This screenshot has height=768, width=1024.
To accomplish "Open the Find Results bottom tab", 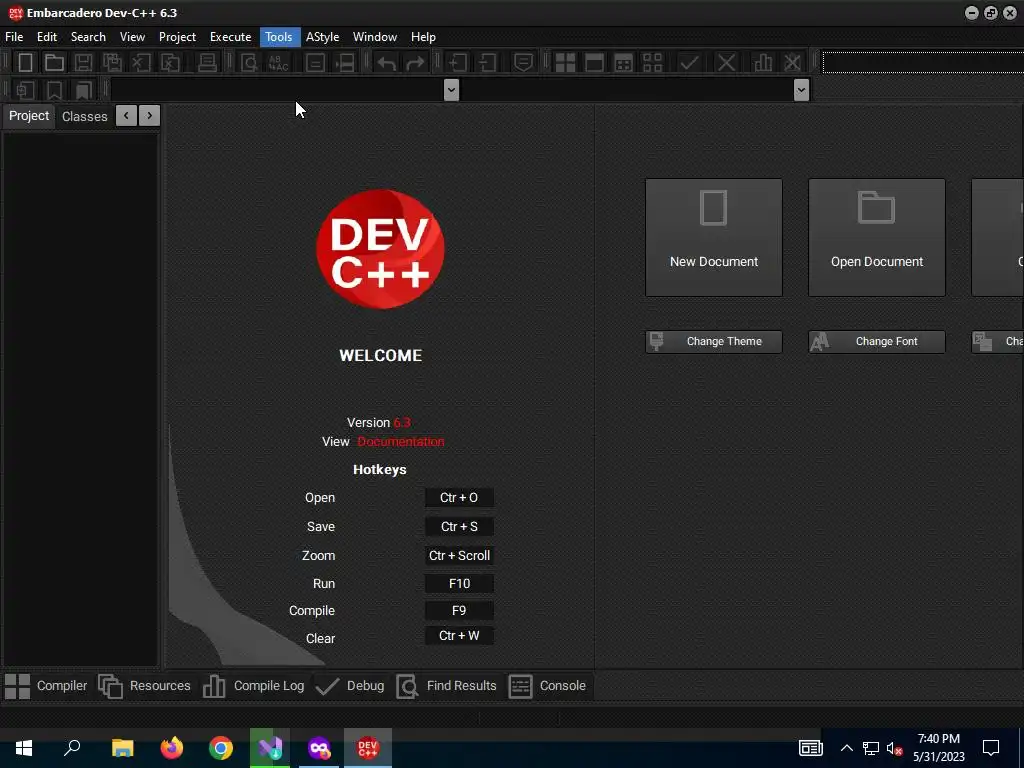I will [447, 686].
